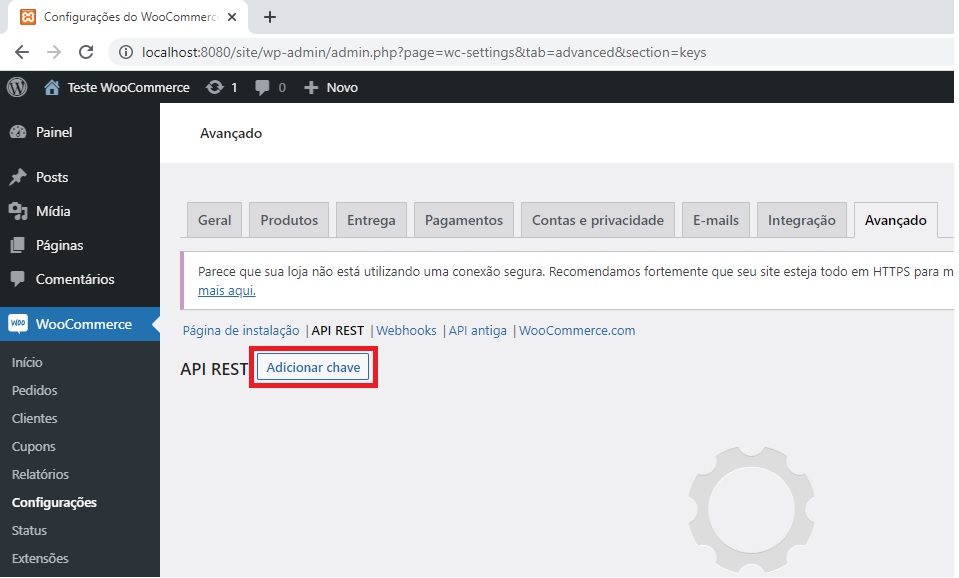Go to Início under WooCommerce
959x578 pixels.
coord(27,363)
